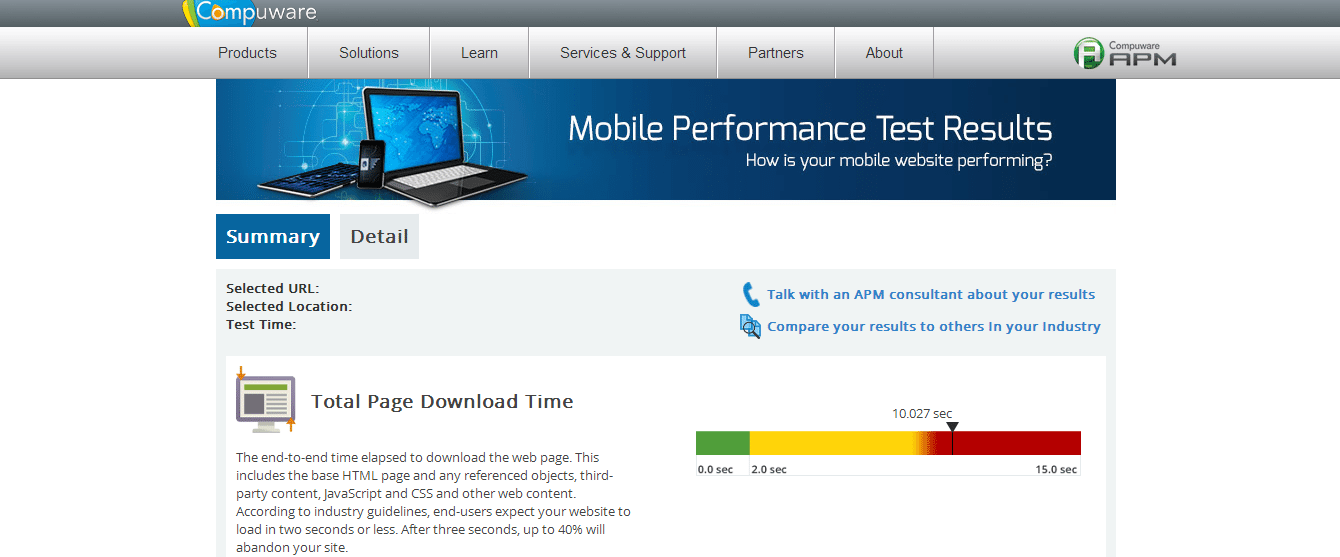The width and height of the screenshot is (1340, 557).
Task: Click the Total Page Download Time monitor icon
Action: tap(265, 400)
